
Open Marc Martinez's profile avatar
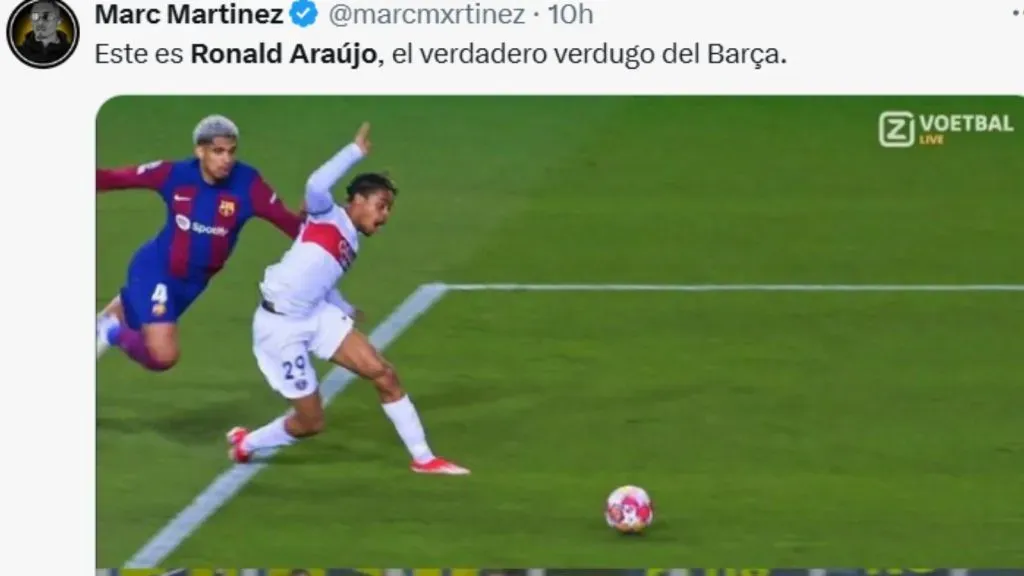click(x=42, y=33)
